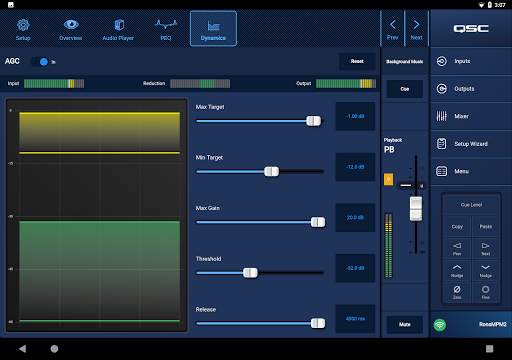Image resolution: width=512 pixels, height=360 pixels.
Task: Click the Min Target slider handle
Action: click(x=271, y=172)
